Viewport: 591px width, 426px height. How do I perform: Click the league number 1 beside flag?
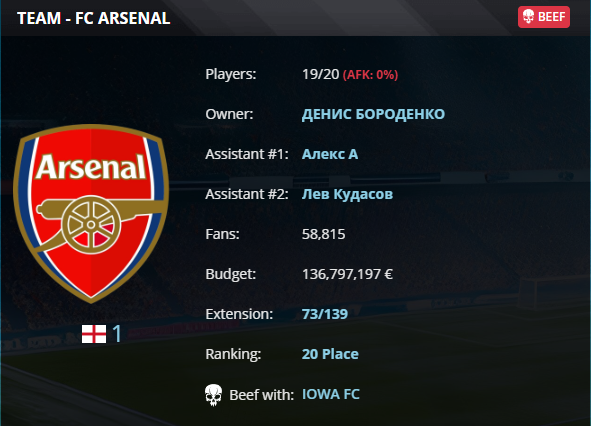[x=117, y=334]
